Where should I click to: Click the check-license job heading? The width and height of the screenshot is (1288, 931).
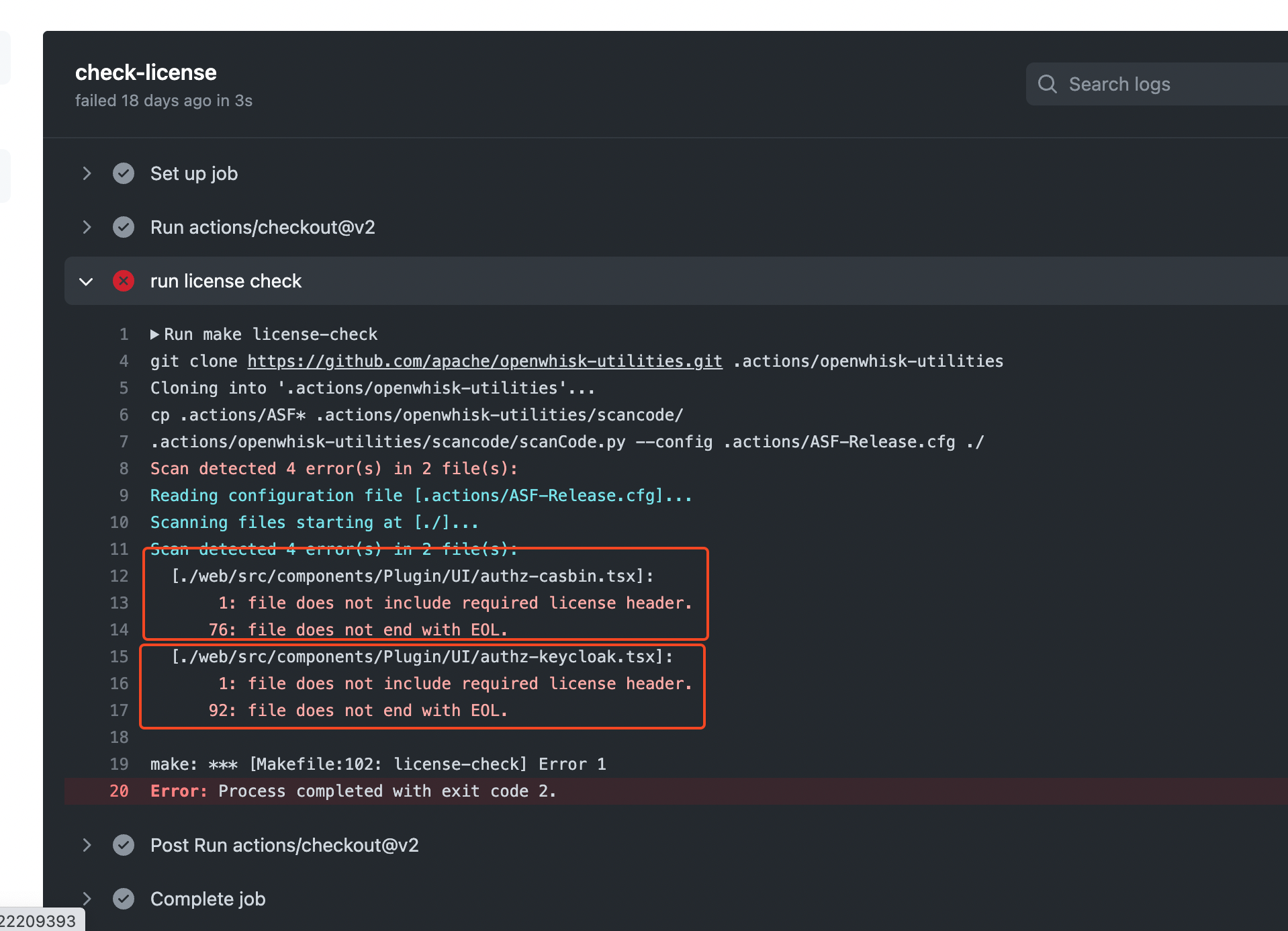click(x=146, y=73)
